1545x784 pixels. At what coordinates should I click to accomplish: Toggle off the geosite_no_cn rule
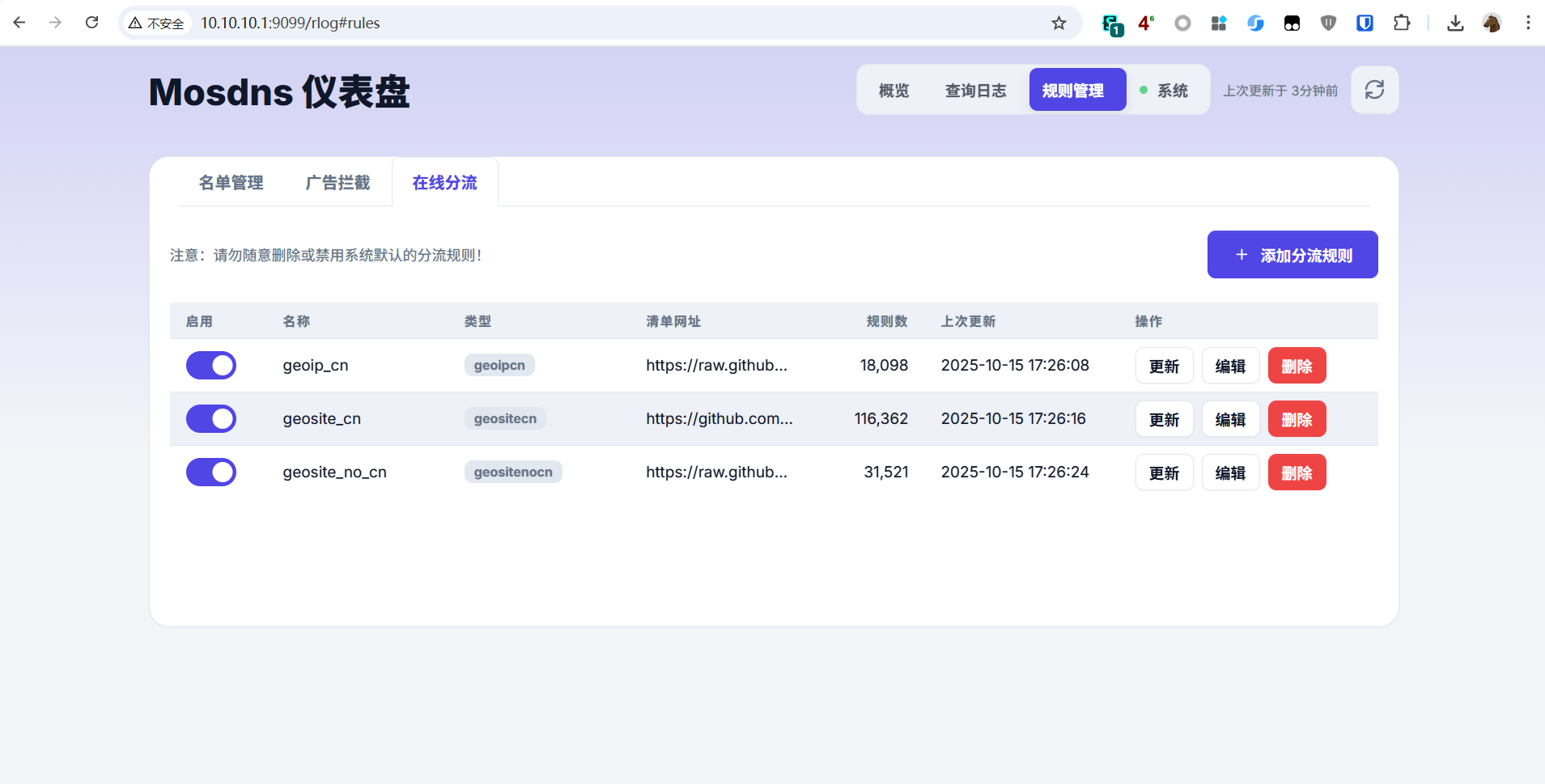click(211, 472)
